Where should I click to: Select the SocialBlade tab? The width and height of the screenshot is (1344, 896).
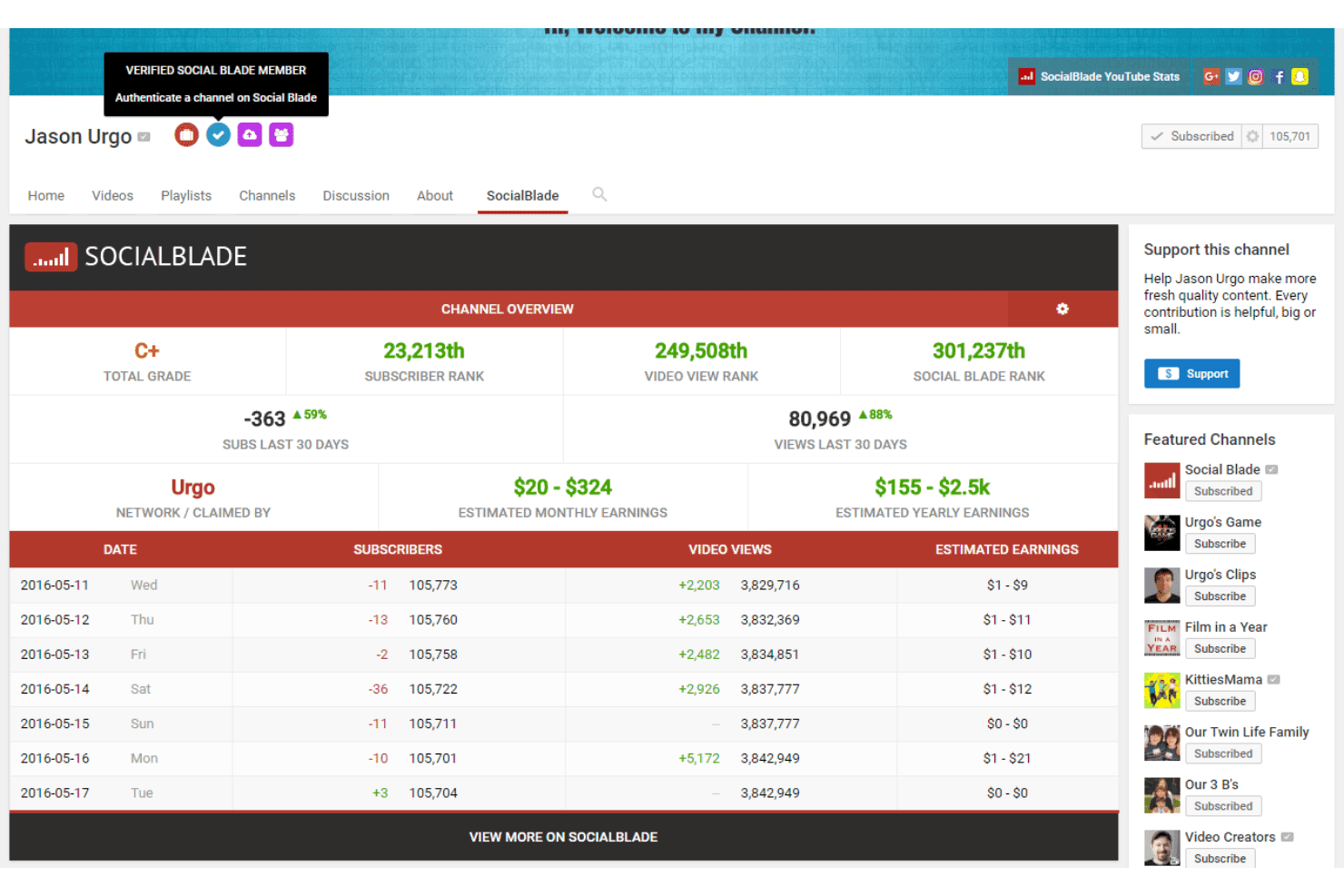[523, 195]
